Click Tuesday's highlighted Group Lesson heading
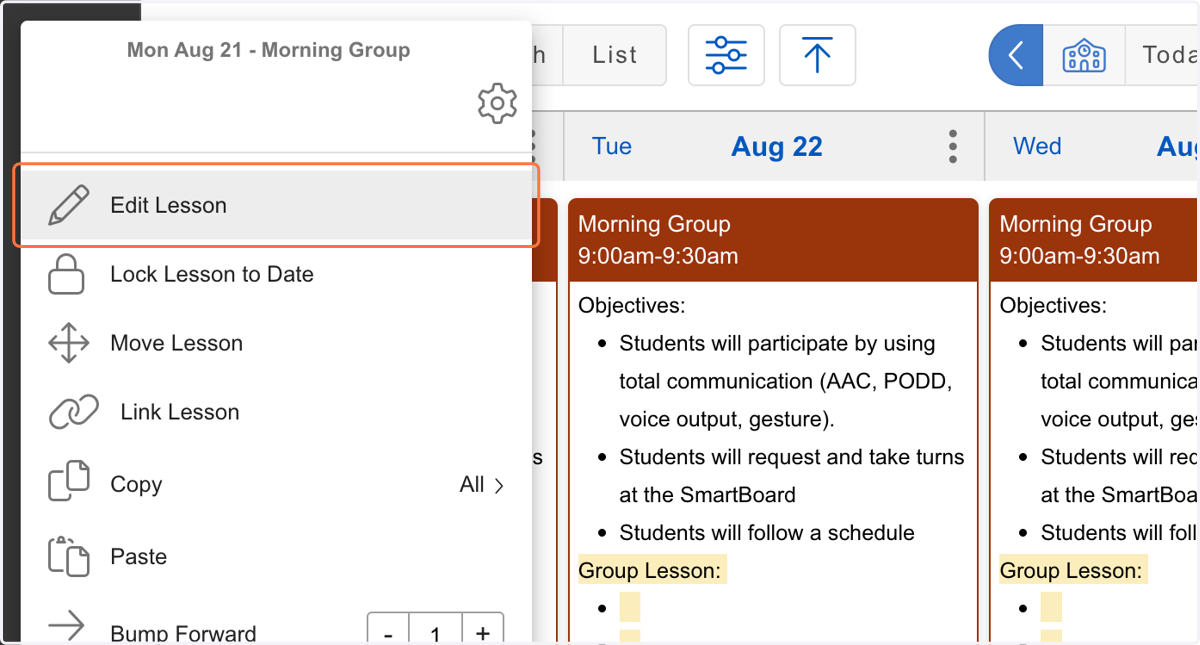 652,571
